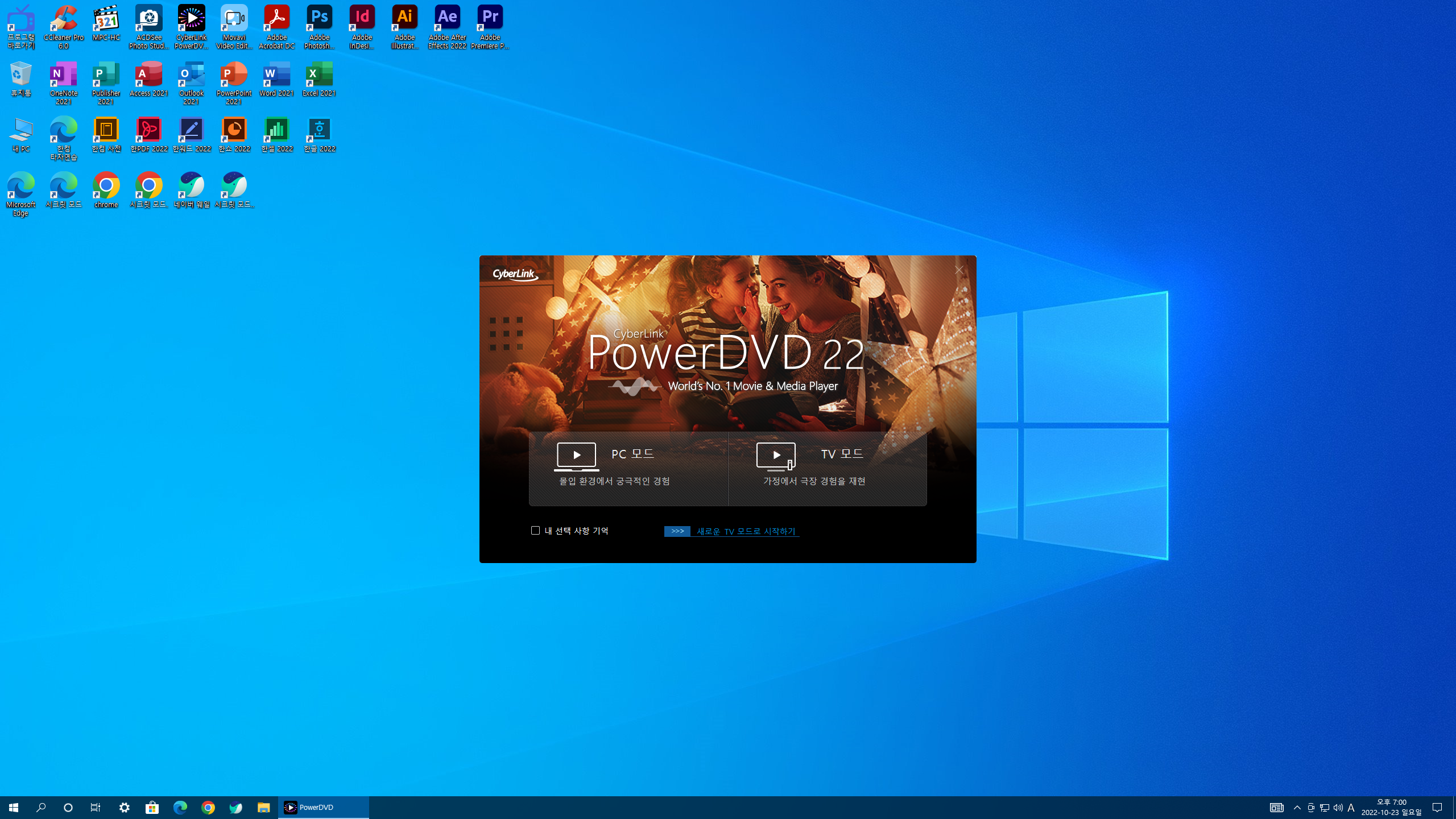1456x819 pixels.
Task: Close the PowerDVD splash dialog
Action: click(959, 270)
